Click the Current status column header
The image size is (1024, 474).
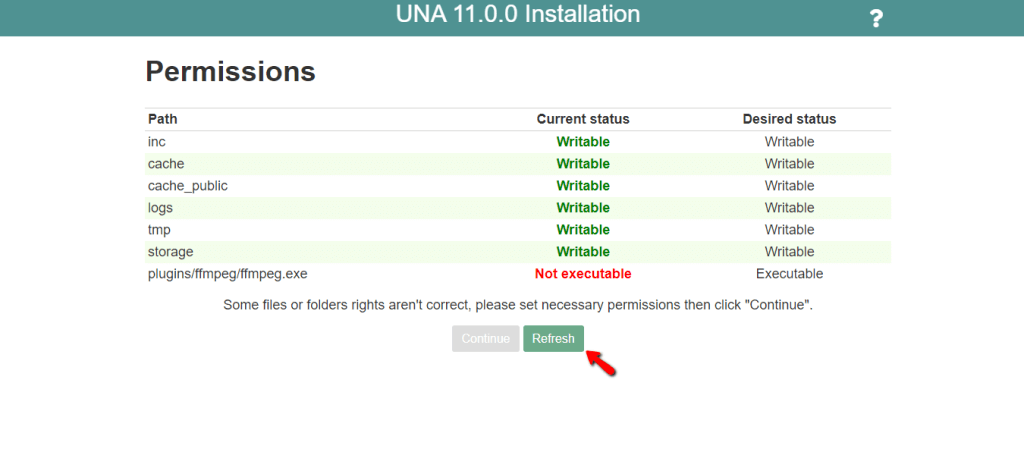point(583,119)
